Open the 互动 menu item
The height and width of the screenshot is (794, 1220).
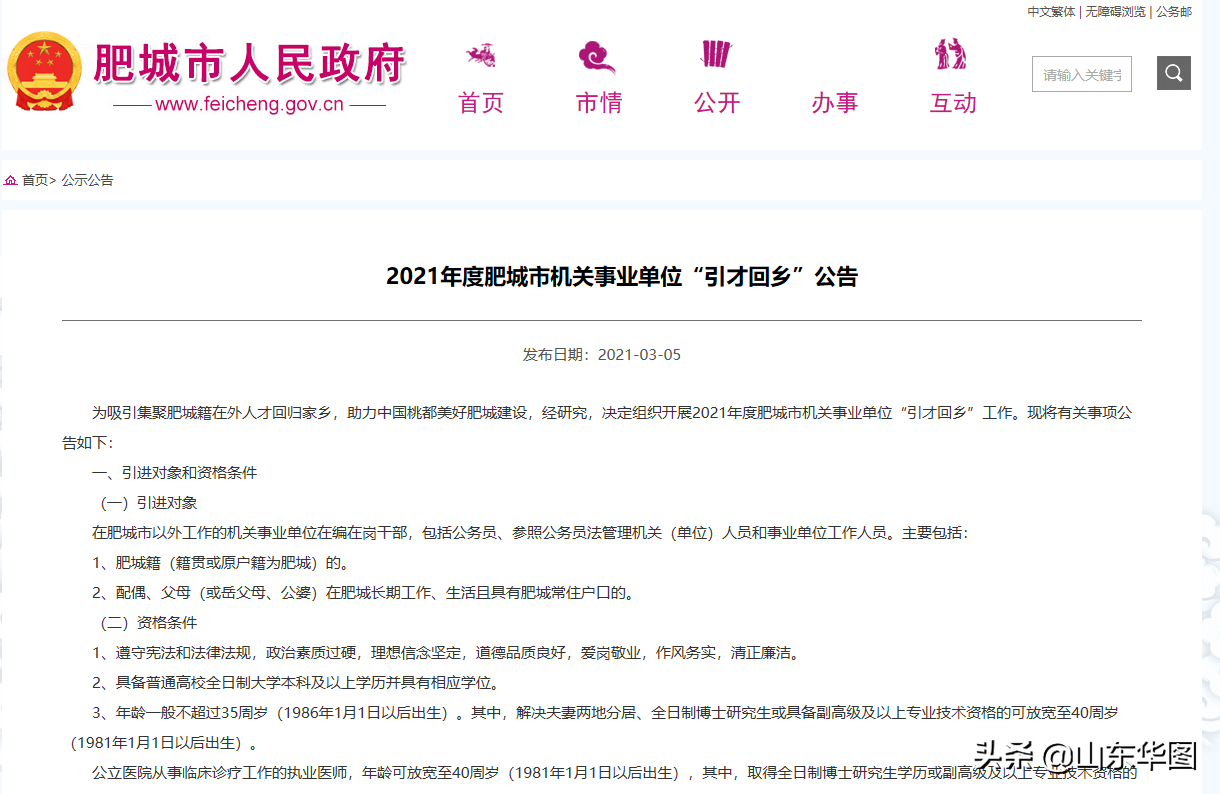(x=953, y=103)
